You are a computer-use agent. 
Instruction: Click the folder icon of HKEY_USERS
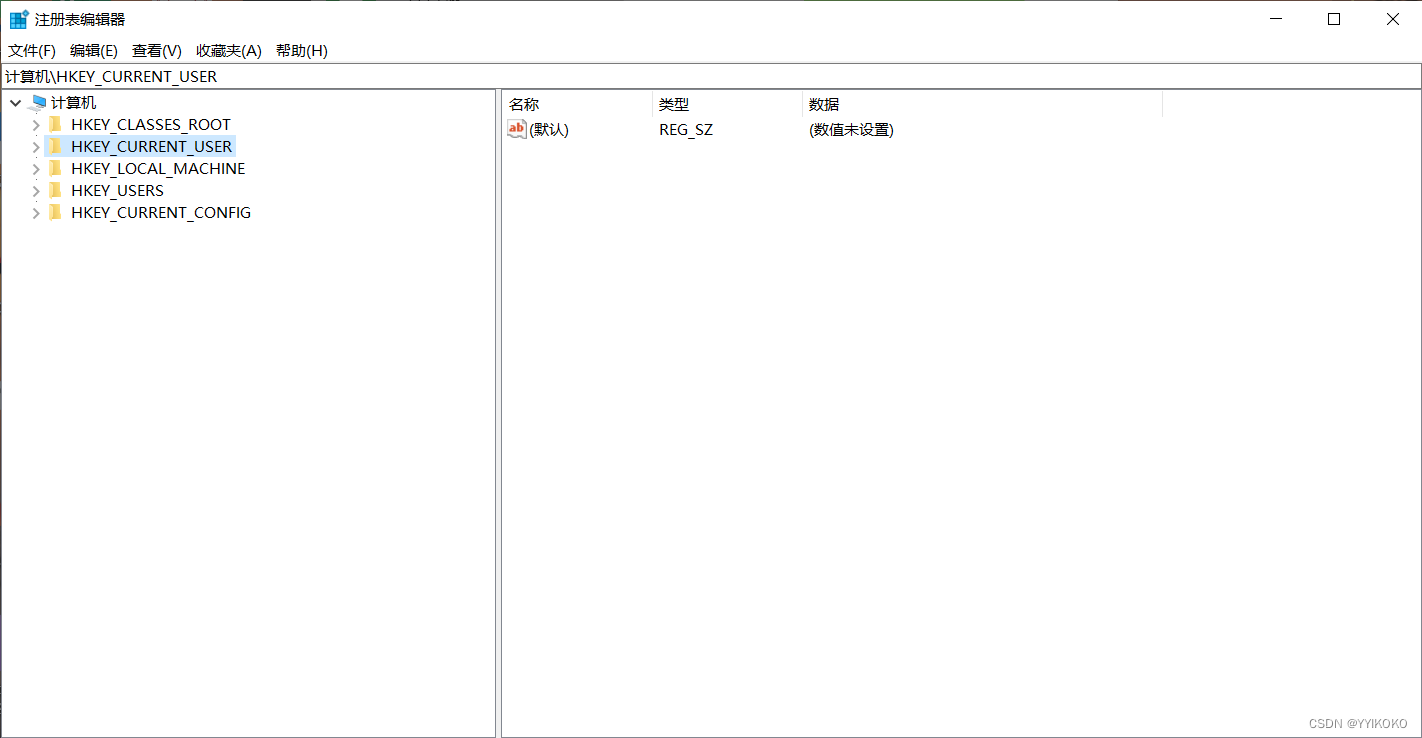point(56,190)
